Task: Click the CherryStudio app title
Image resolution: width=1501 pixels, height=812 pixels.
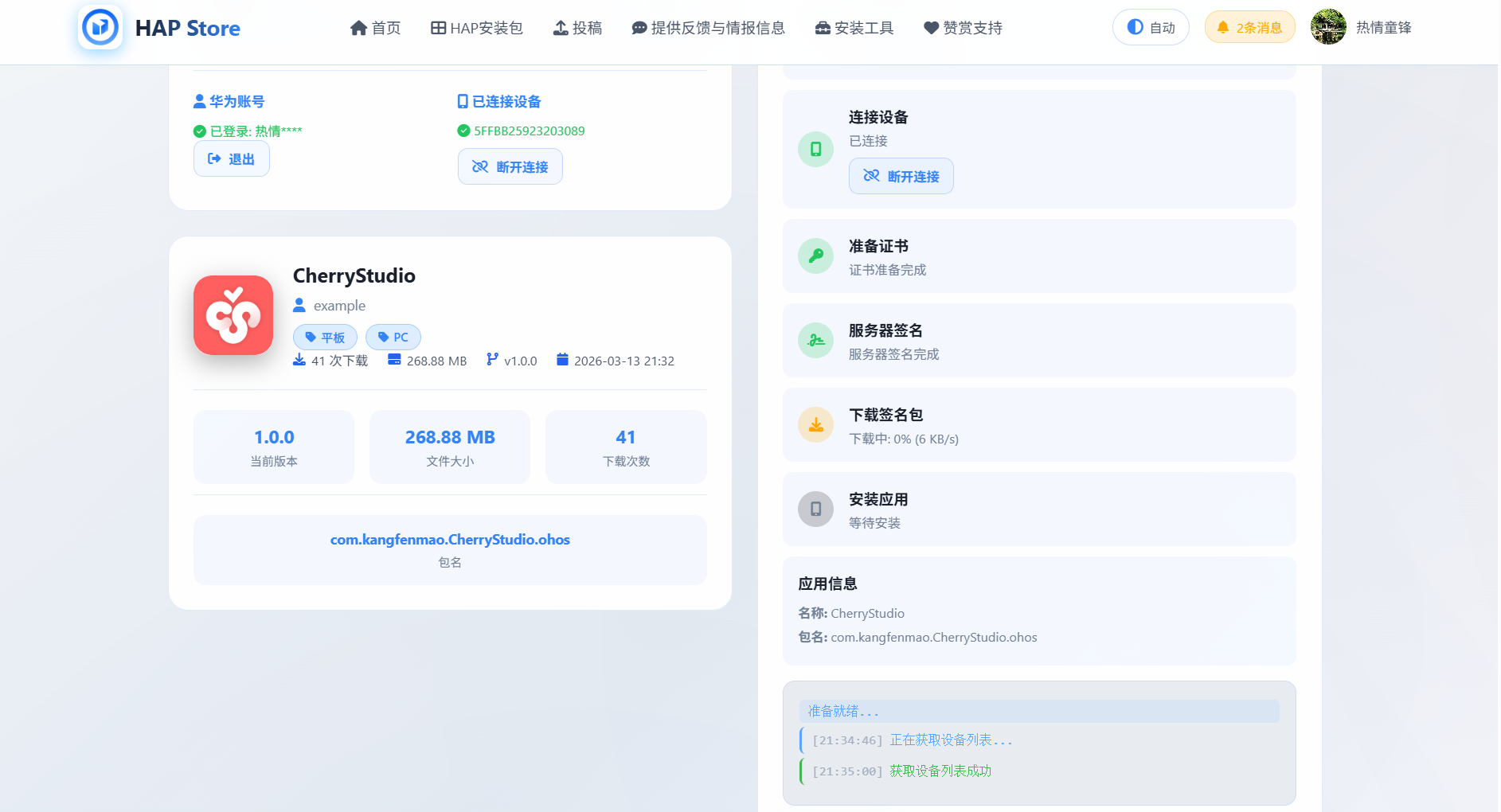Action: click(x=354, y=275)
